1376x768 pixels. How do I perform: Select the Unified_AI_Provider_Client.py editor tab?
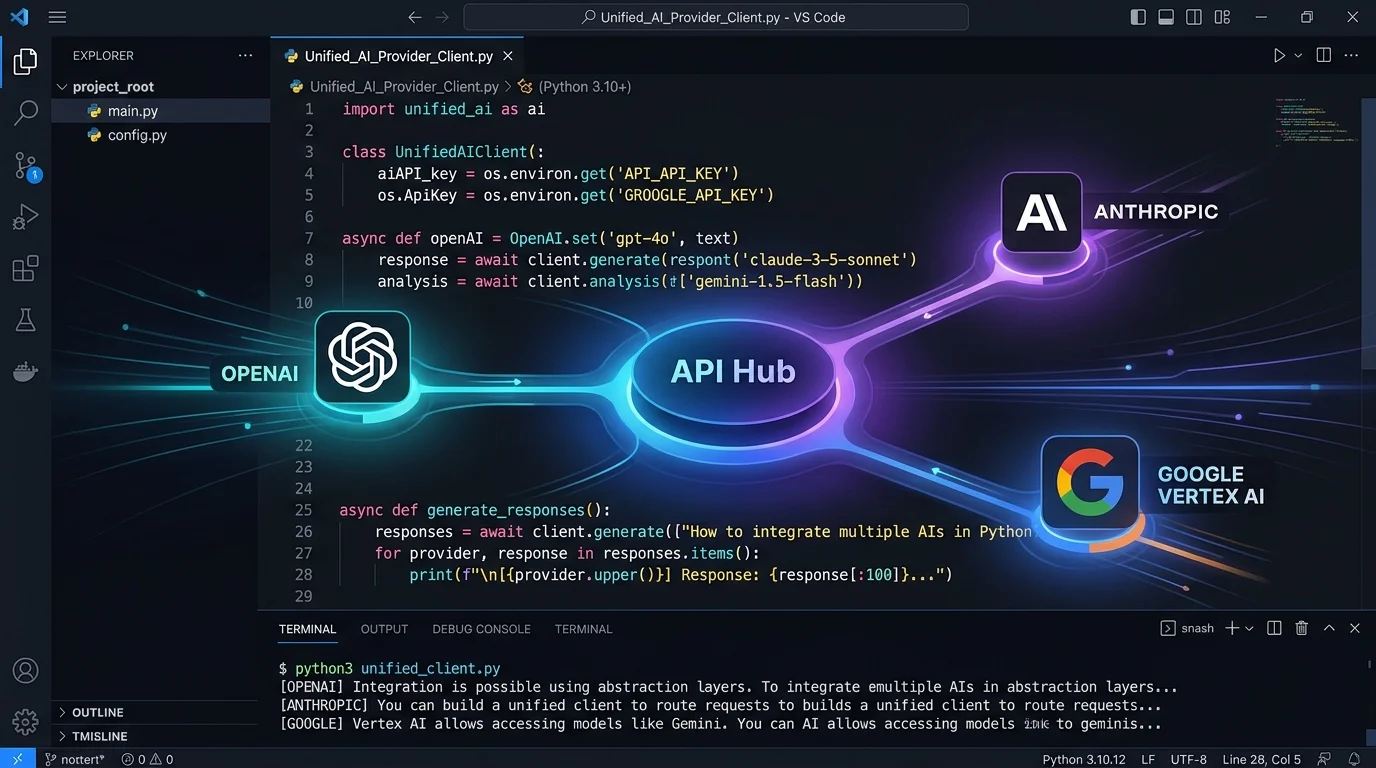[x=398, y=56]
